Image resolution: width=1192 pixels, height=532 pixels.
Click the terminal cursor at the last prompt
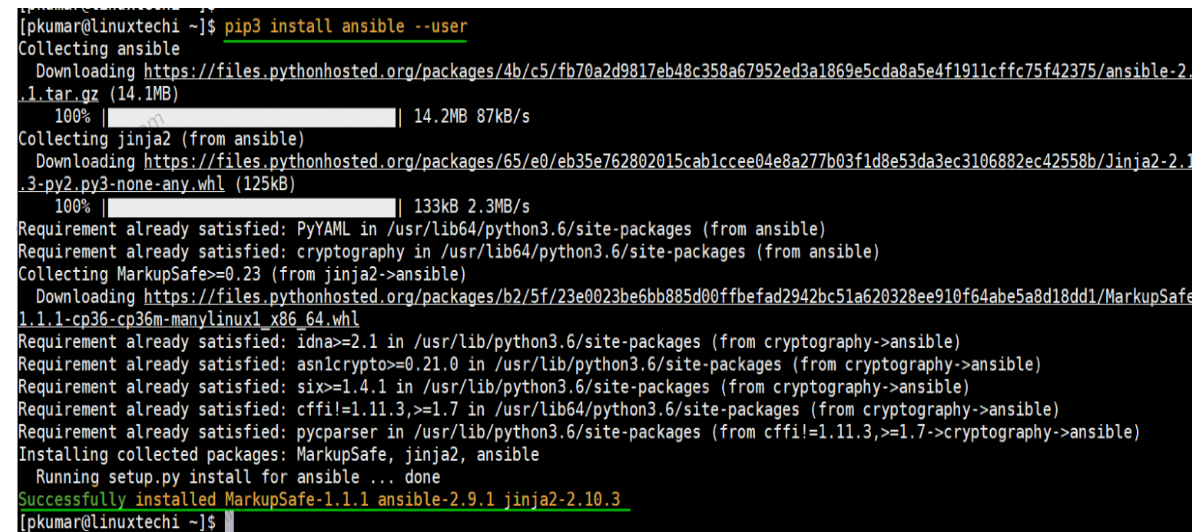[229, 522]
